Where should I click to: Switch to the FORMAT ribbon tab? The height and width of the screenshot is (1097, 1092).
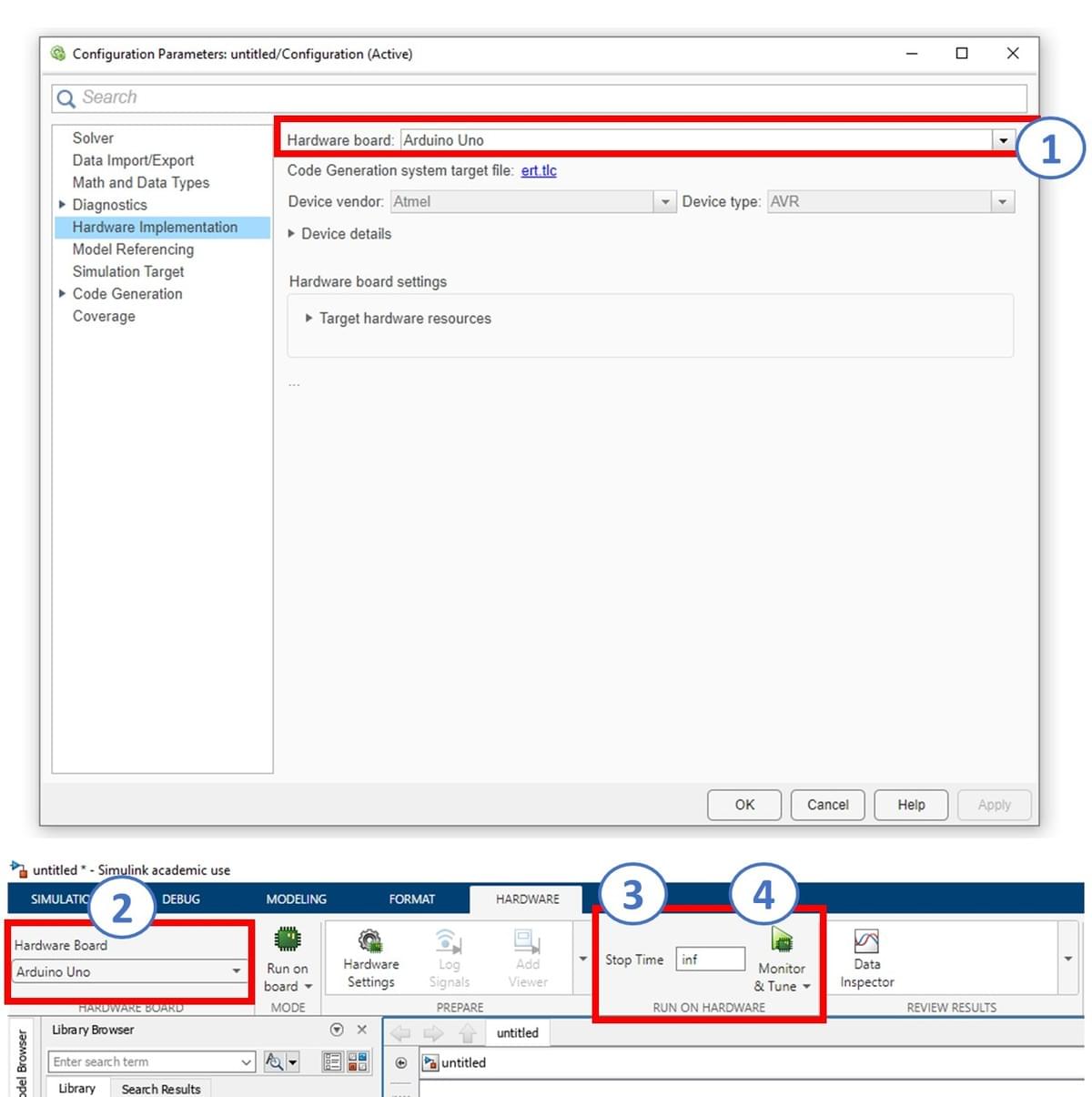click(411, 899)
